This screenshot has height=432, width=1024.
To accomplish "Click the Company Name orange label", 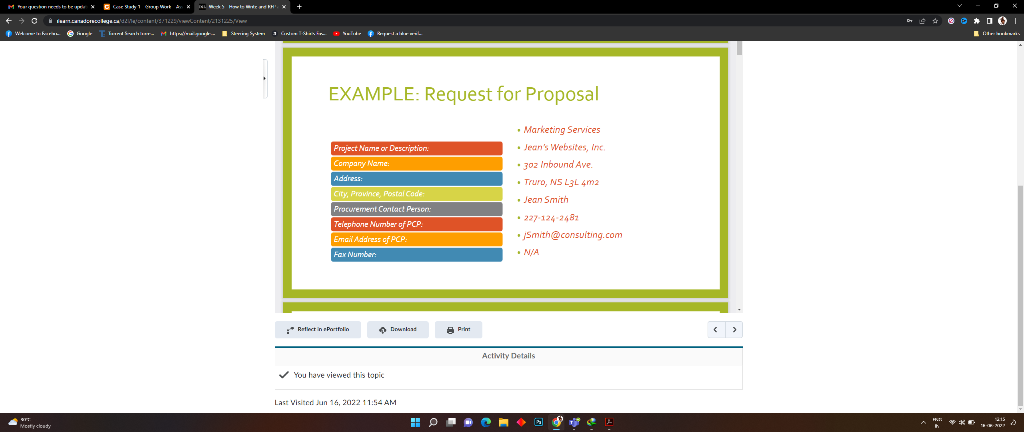I will tap(417, 164).
